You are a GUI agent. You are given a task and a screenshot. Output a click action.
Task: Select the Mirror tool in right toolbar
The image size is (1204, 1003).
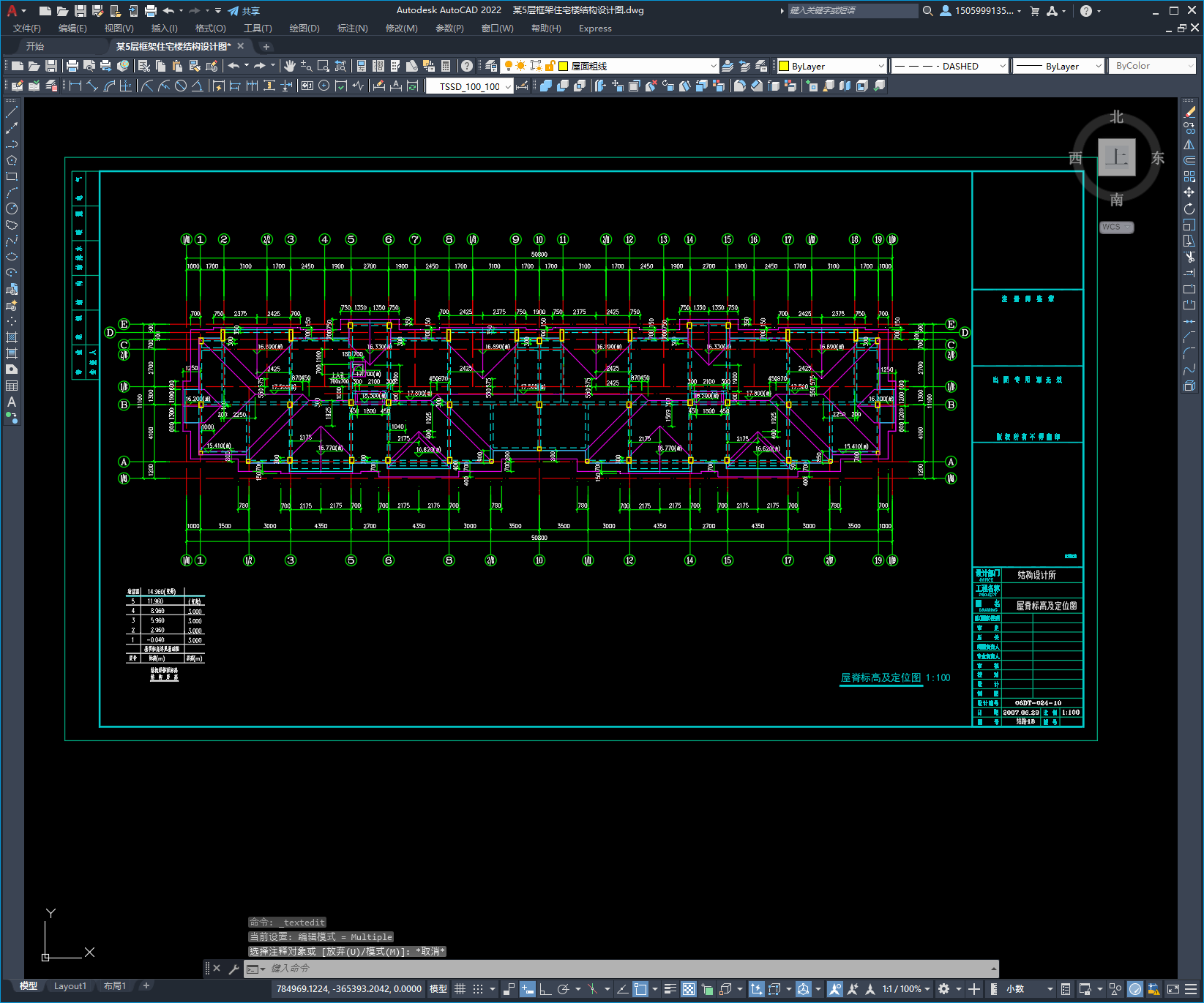[1189, 144]
